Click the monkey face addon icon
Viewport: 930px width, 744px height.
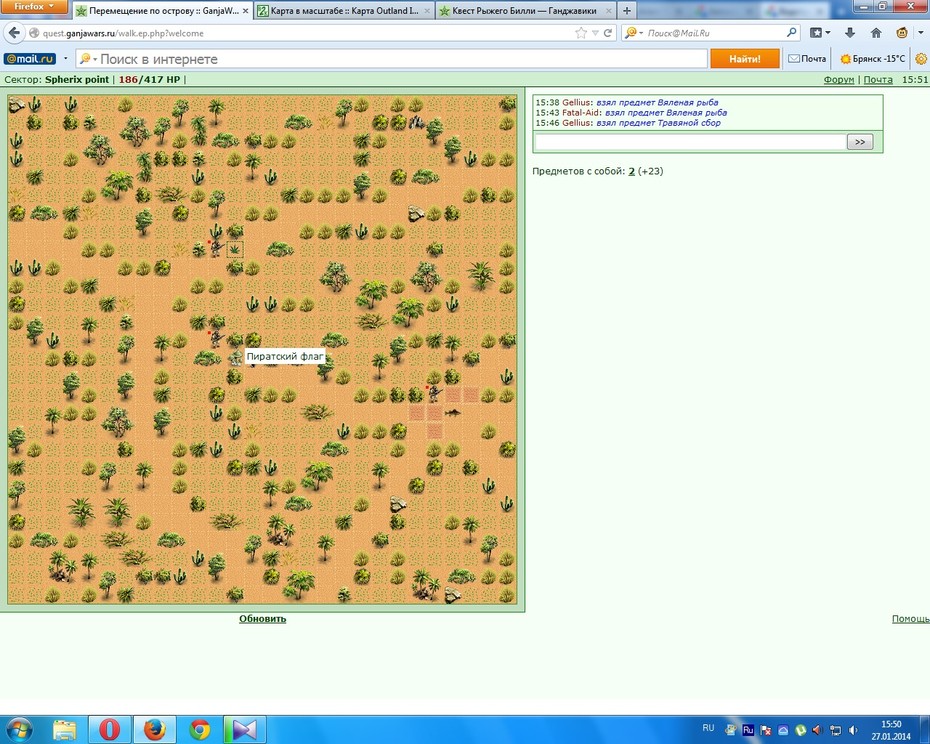902,33
